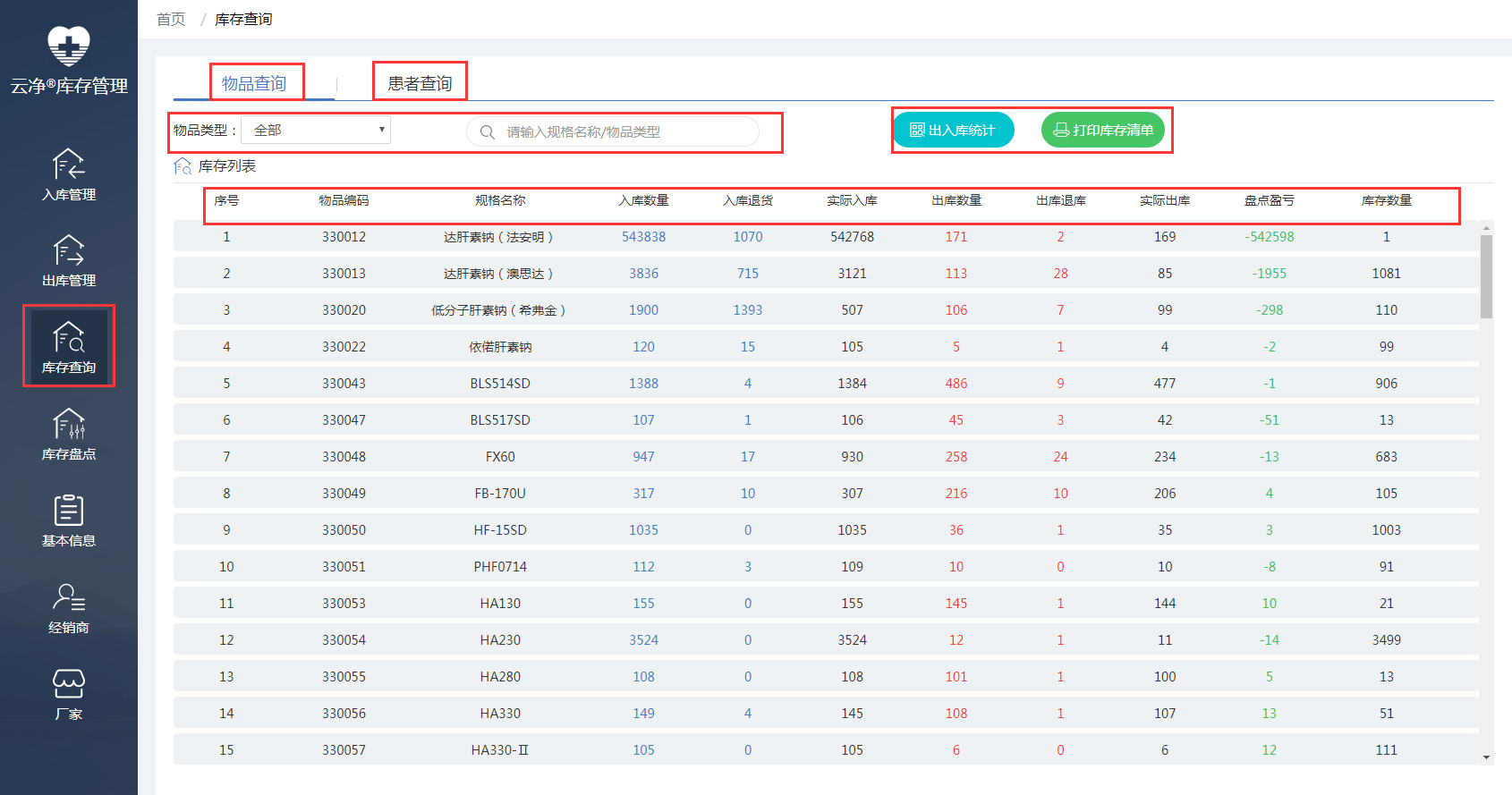Select row 低分子肝素钠（希弗金）
The height and width of the screenshot is (795, 1512).
(826, 310)
